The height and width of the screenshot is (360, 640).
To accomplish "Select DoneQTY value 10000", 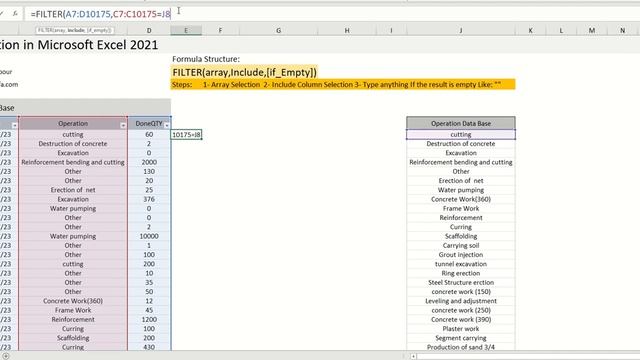I will (x=149, y=236).
